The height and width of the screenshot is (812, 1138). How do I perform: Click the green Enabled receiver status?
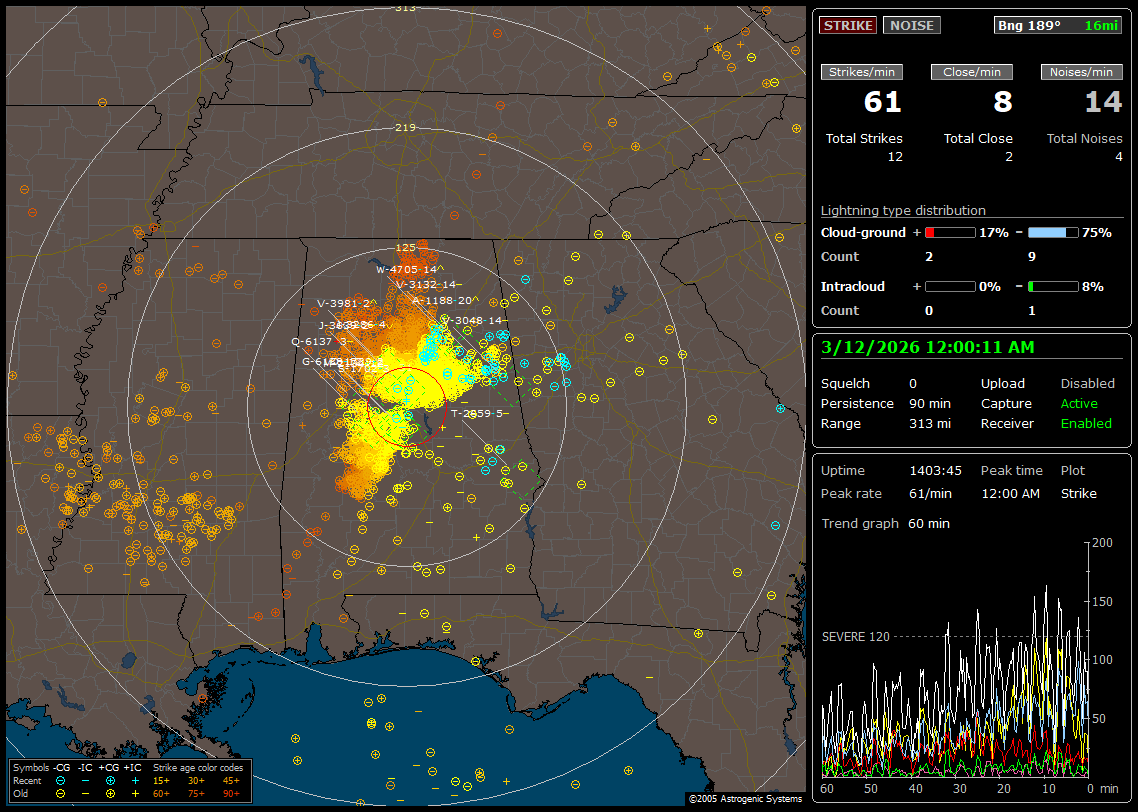click(x=1085, y=424)
